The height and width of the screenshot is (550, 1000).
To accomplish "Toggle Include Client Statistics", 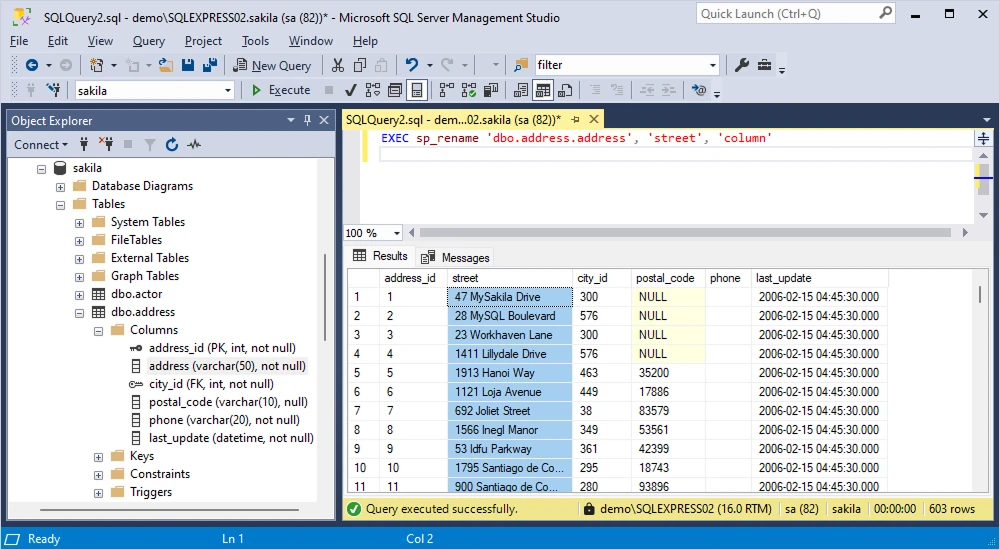I will pyautogui.click(x=490, y=91).
